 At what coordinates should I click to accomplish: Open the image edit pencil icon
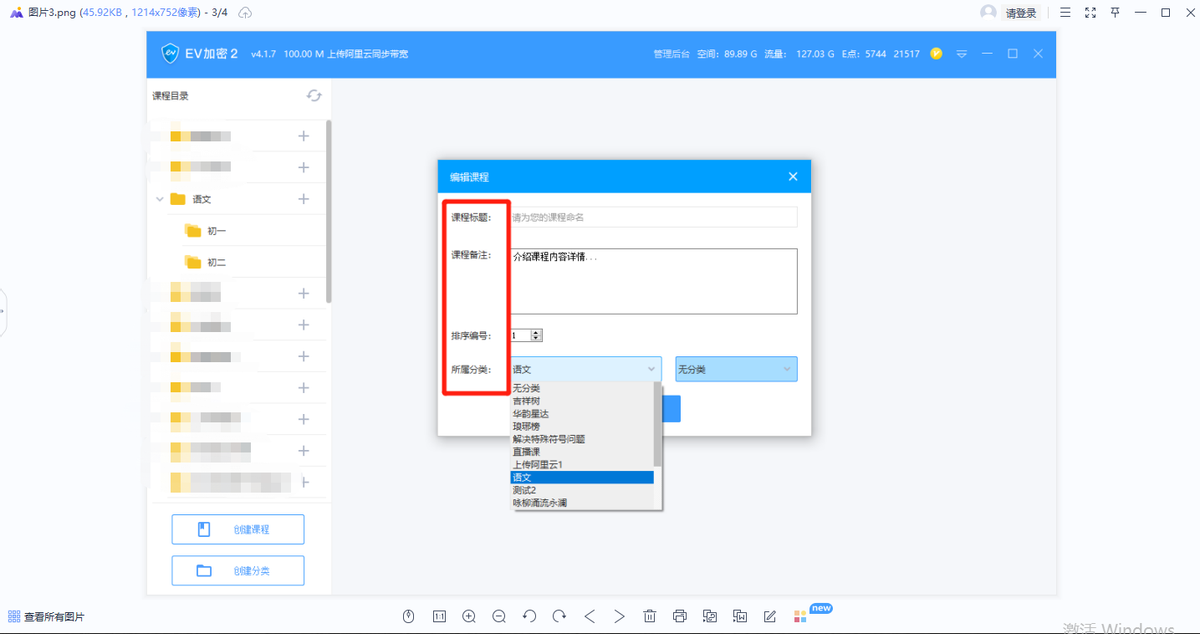pyautogui.click(x=770, y=616)
